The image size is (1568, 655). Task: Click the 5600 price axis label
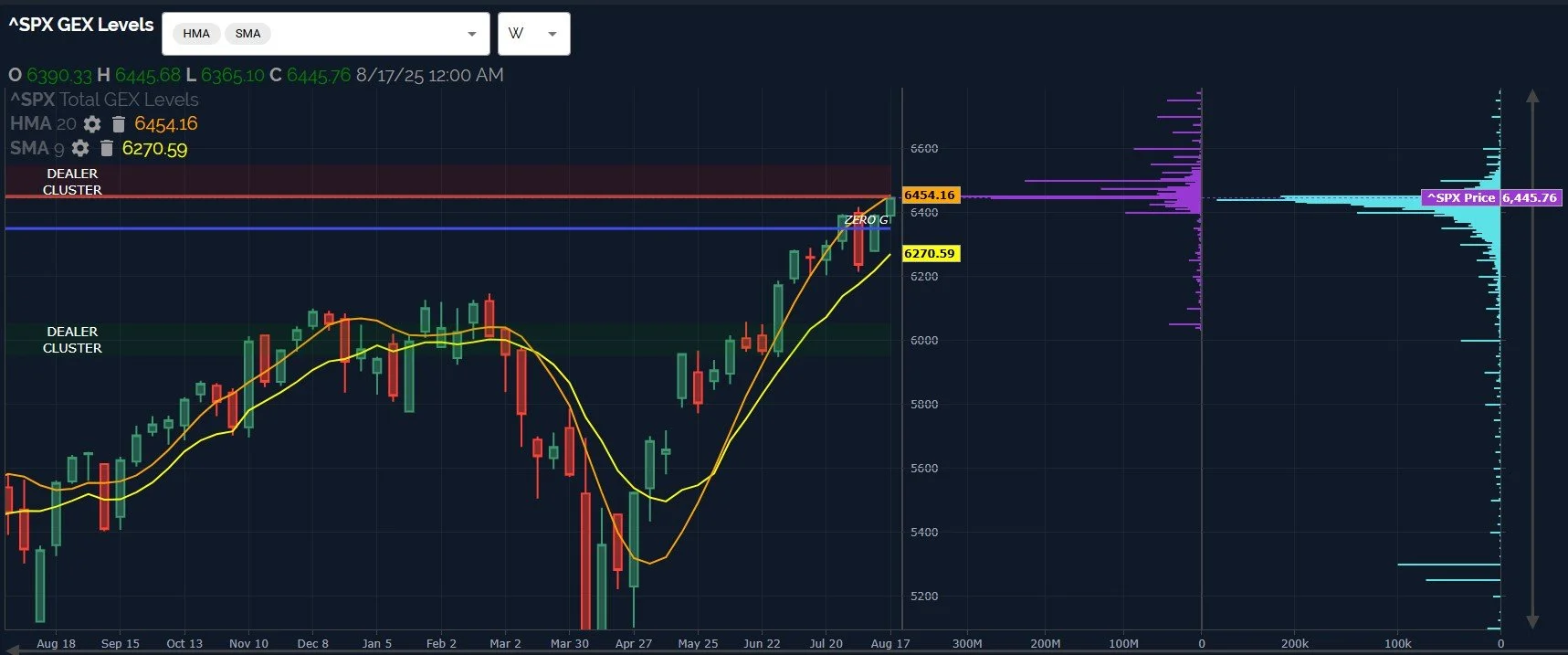point(924,468)
